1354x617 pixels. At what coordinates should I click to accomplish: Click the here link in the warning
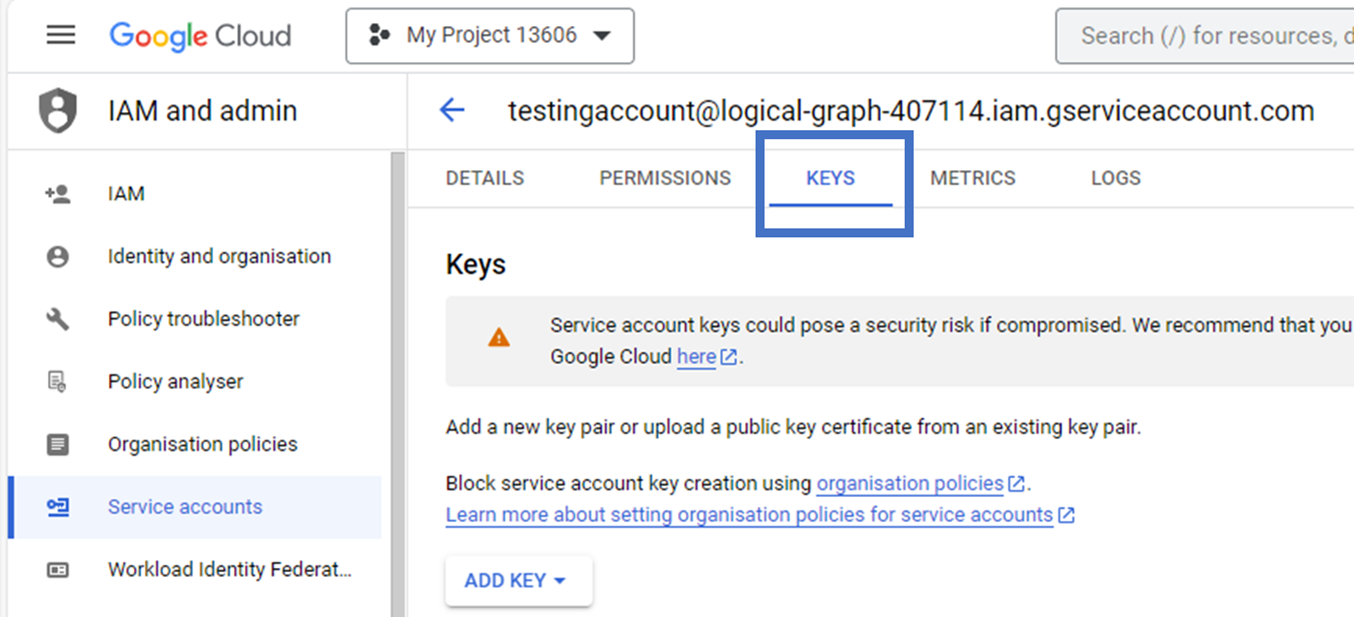click(x=700, y=356)
